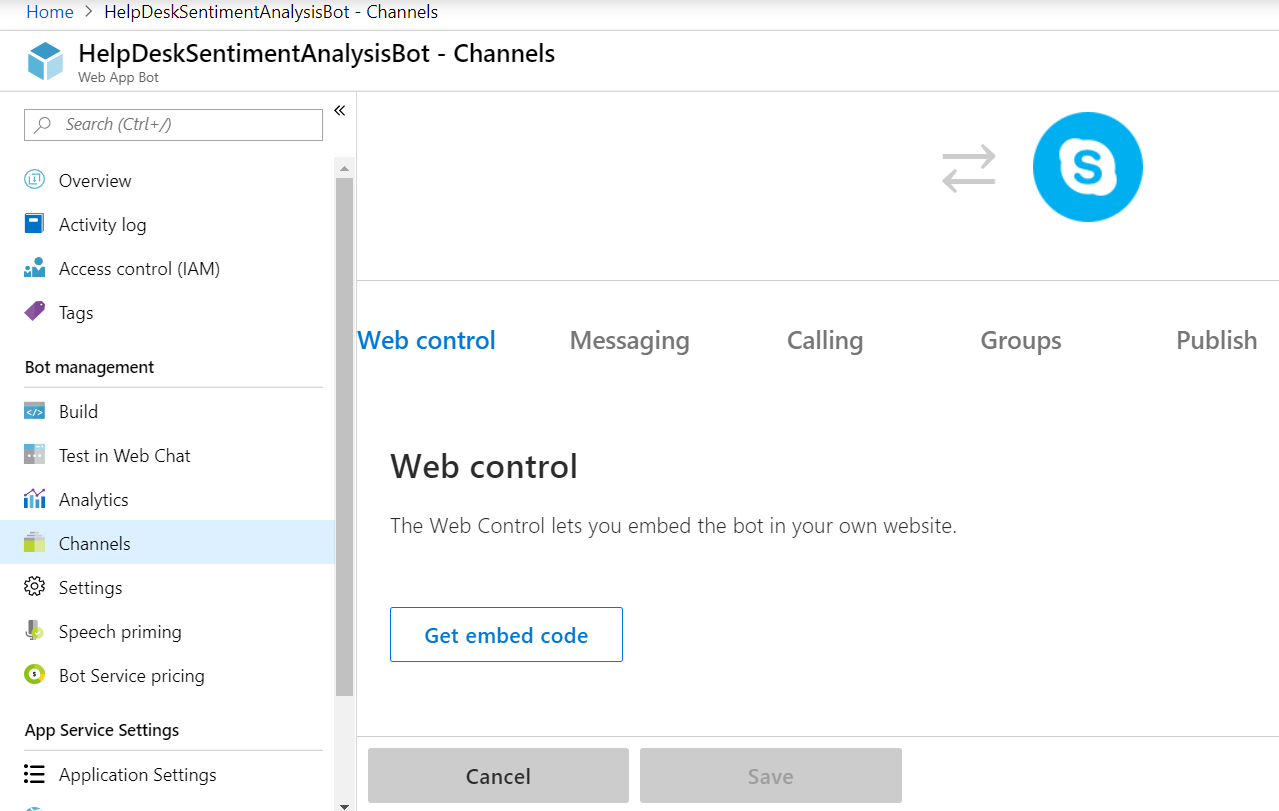Click the Application Settings list icon
Image resolution: width=1279 pixels, height=811 pixels.
click(35, 774)
